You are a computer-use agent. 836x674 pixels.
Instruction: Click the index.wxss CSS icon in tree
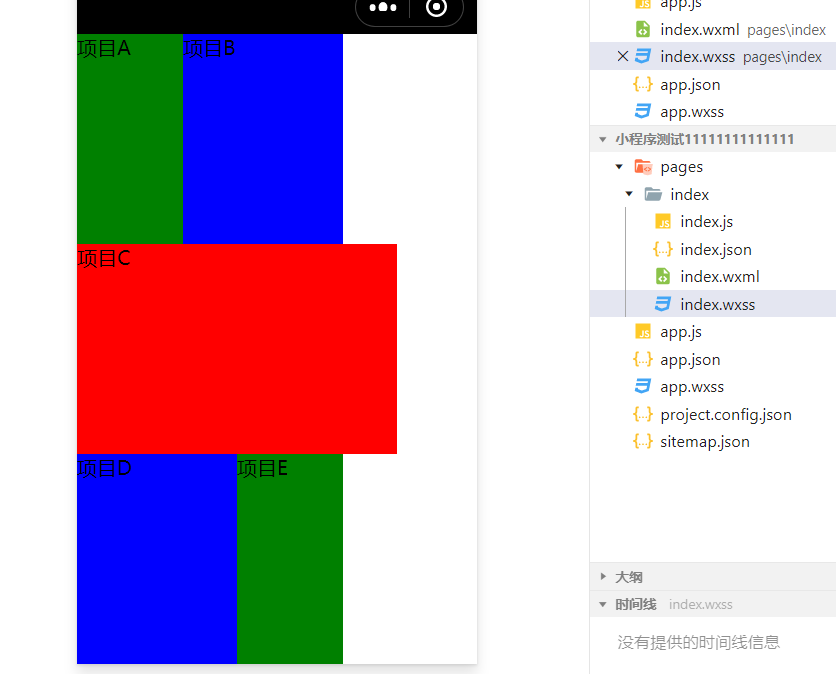point(663,304)
